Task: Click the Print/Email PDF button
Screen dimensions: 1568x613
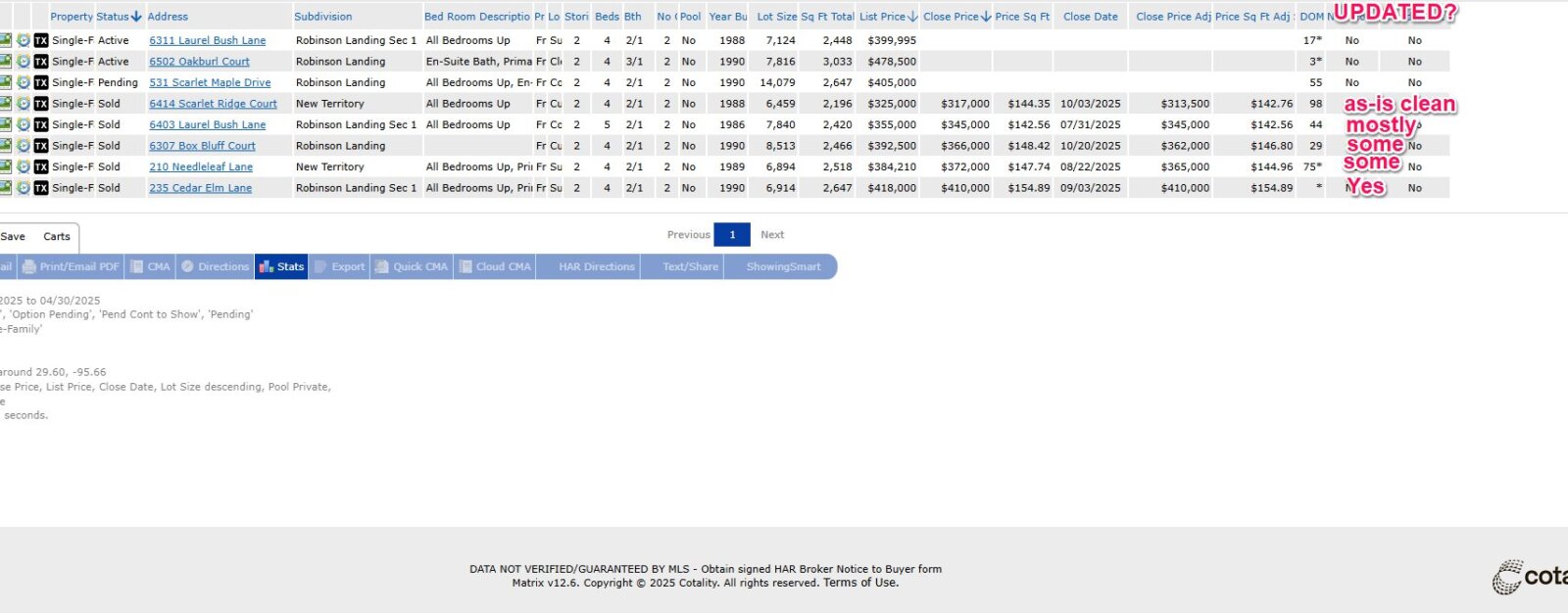Action: click(71, 266)
